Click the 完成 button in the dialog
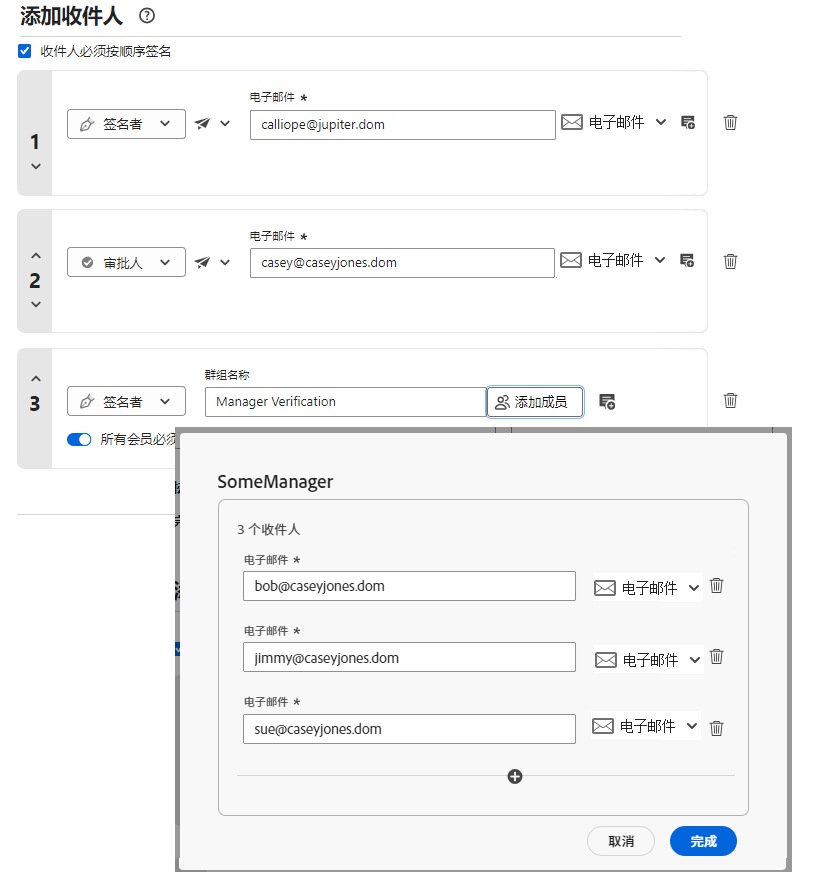 [x=703, y=841]
